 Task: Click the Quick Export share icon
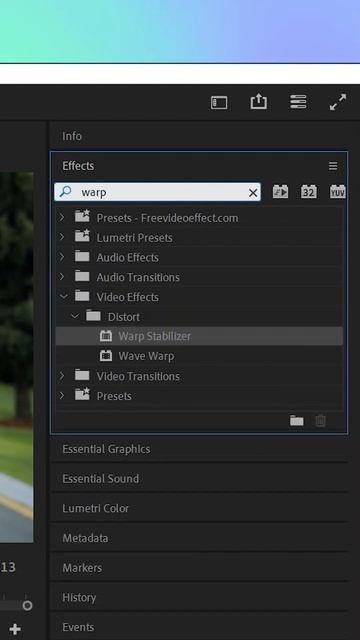(x=258, y=102)
